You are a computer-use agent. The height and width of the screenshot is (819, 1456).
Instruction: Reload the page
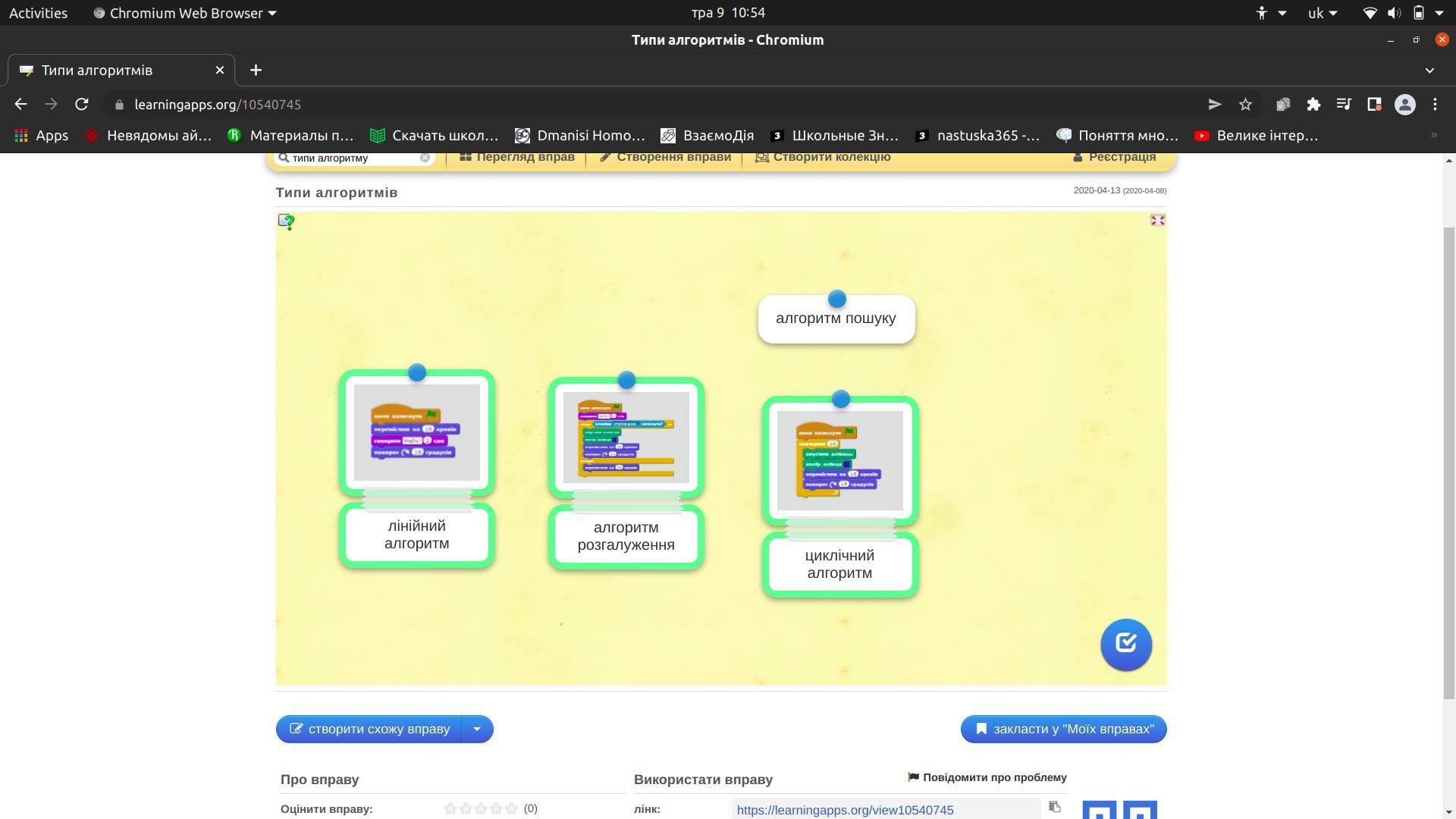[82, 105]
